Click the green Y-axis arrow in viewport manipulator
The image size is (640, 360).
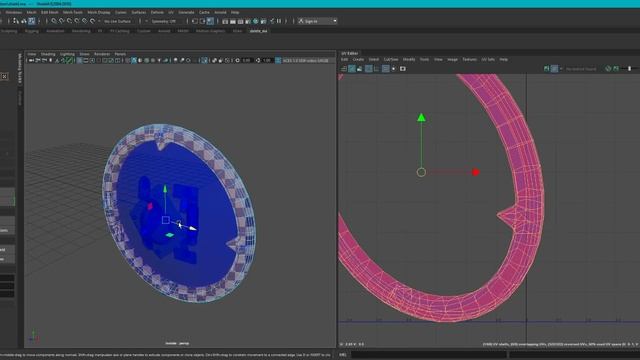pyautogui.click(x=165, y=189)
